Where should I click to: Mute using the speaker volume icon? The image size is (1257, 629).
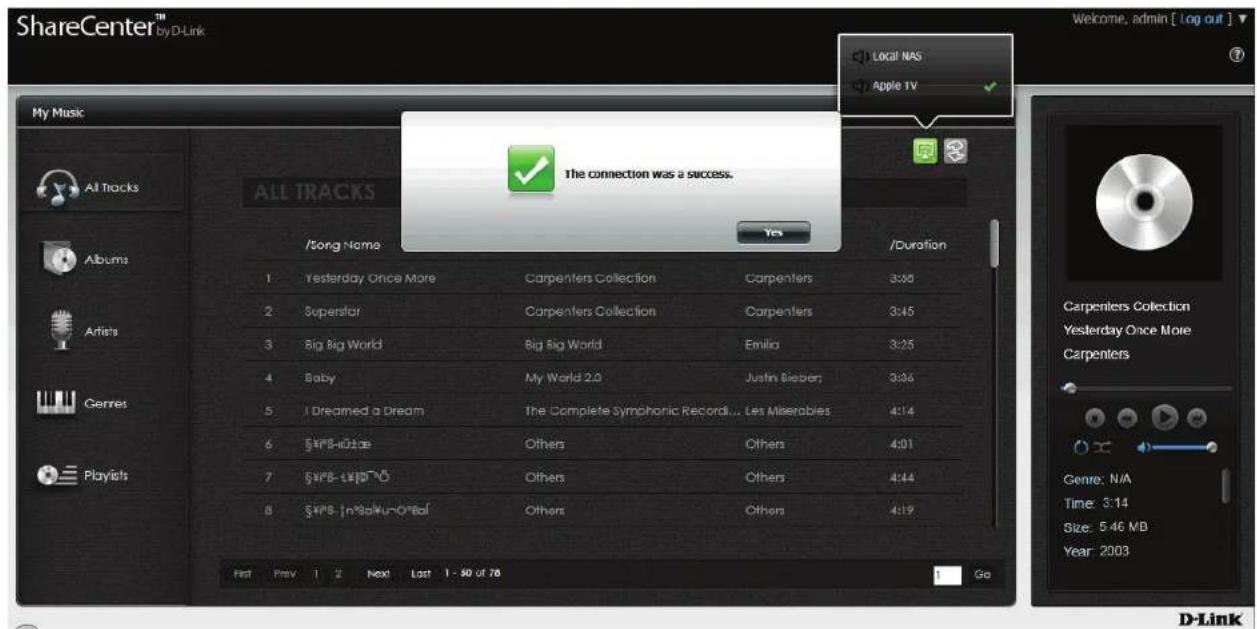[x=1143, y=447]
